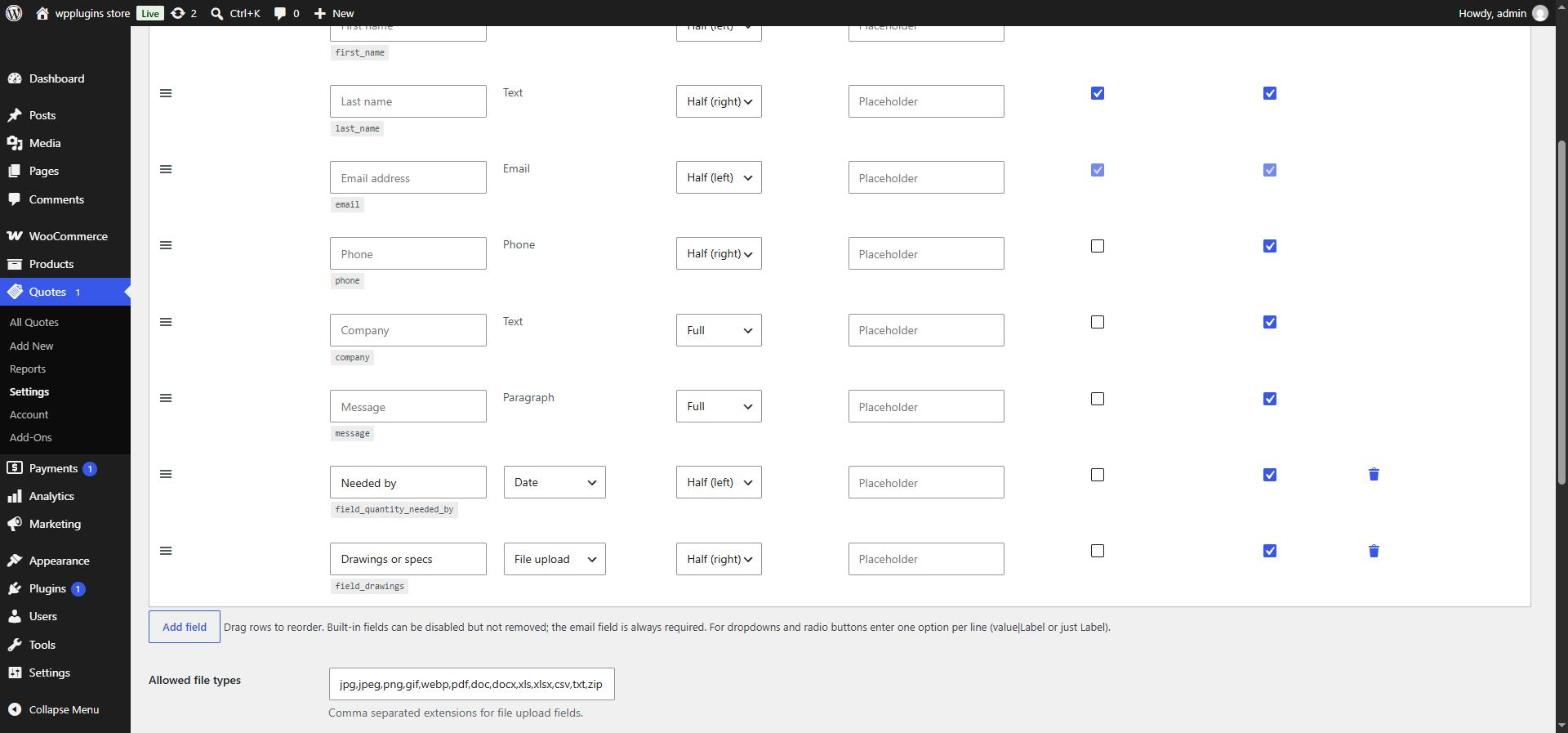This screenshot has height=733, width=1568.
Task: Click the WordPress logo in admin bar
Action: (14, 13)
